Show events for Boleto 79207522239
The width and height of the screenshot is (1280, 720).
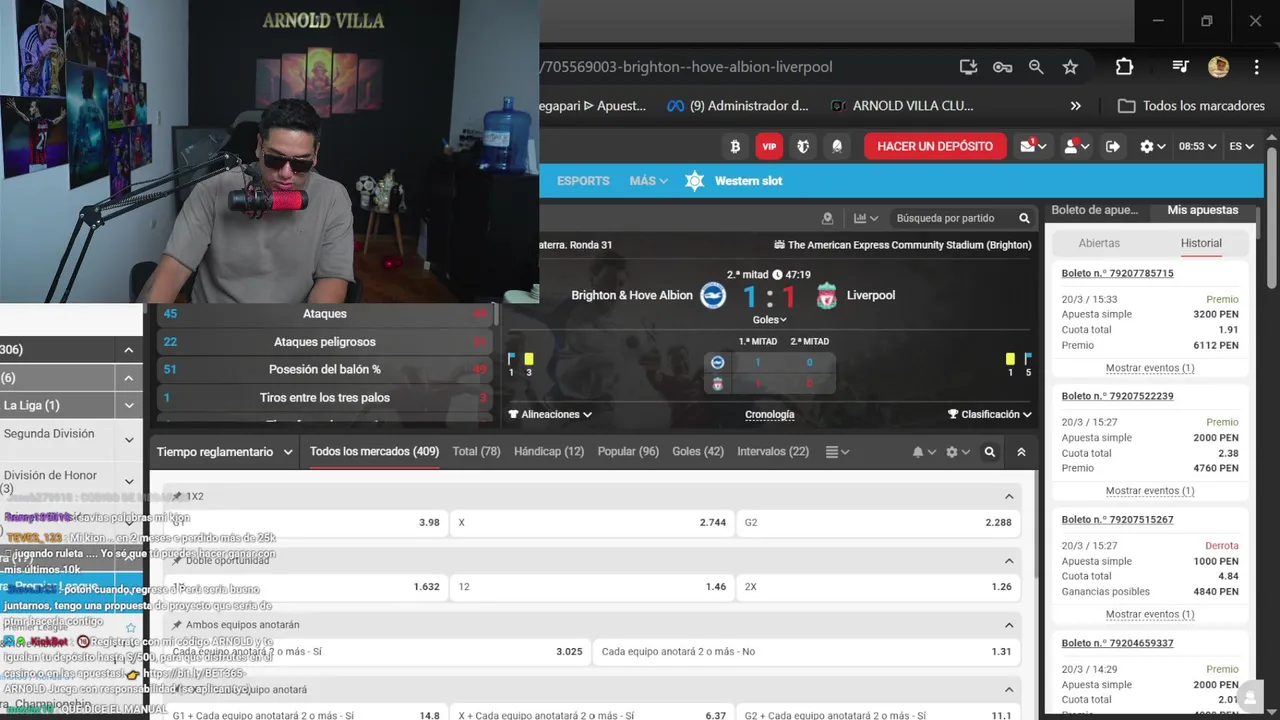[1150, 491]
